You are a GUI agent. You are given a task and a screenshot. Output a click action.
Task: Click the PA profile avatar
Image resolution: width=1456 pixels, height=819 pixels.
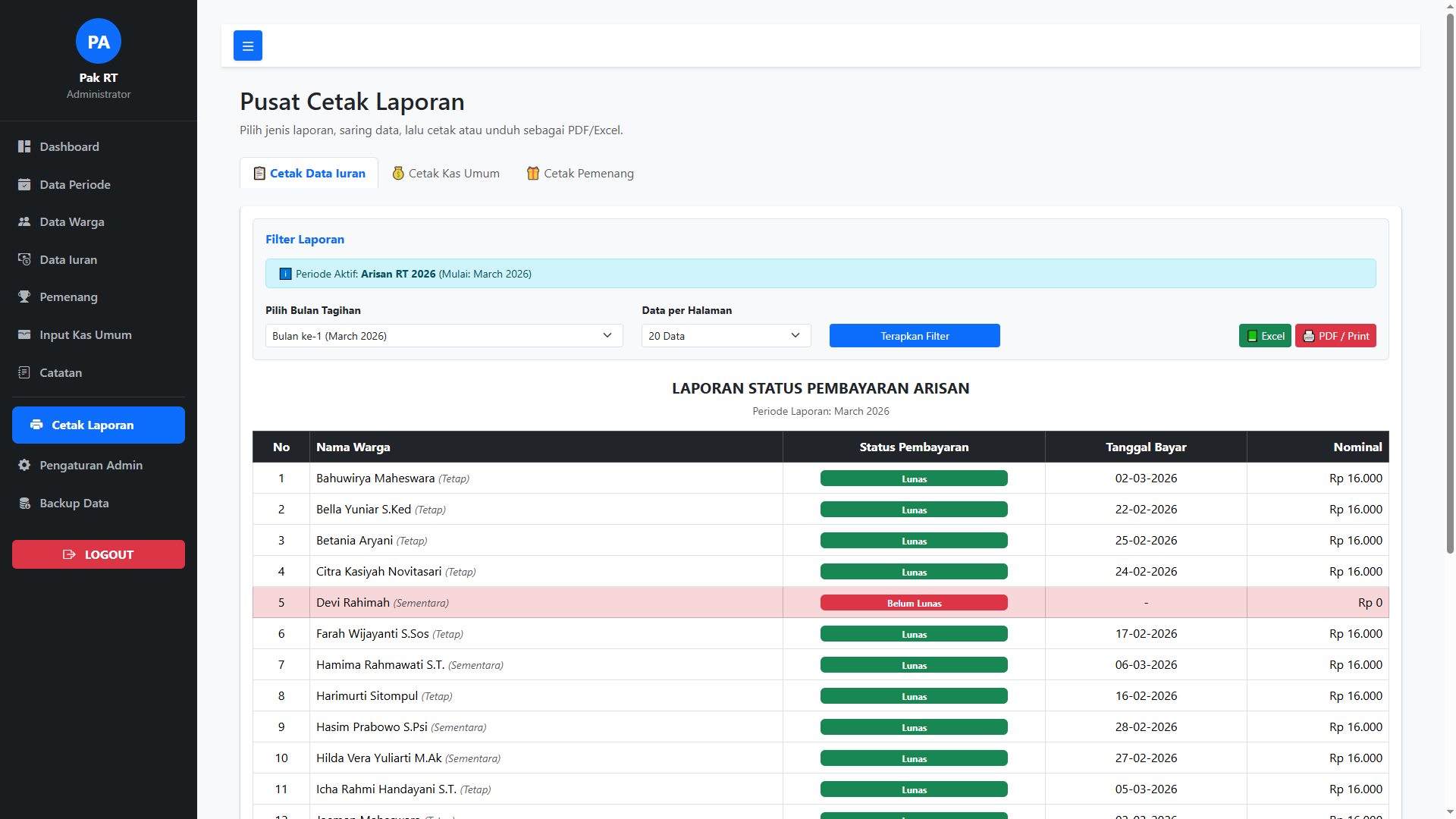coord(99,42)
